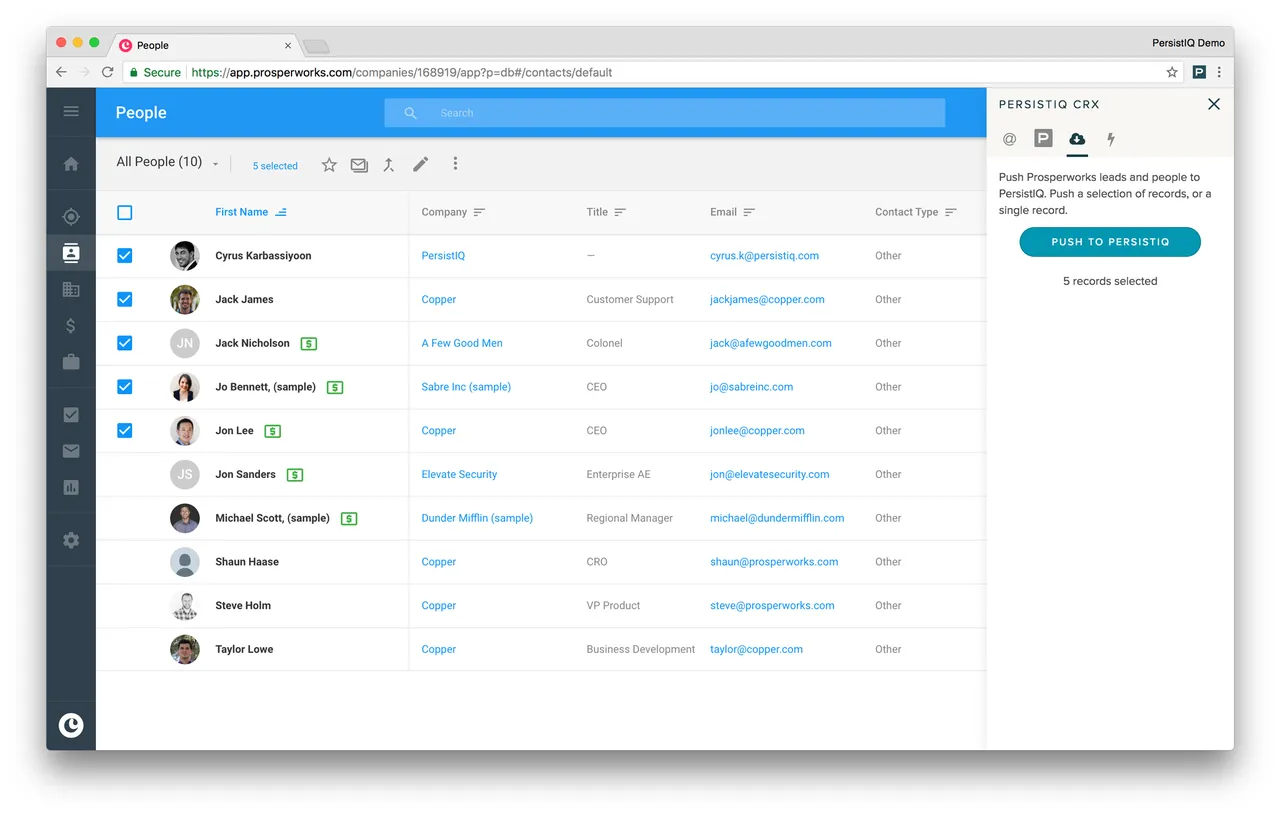Switch to the P logo tab in PersistIQ panel

coord(1043,138)
